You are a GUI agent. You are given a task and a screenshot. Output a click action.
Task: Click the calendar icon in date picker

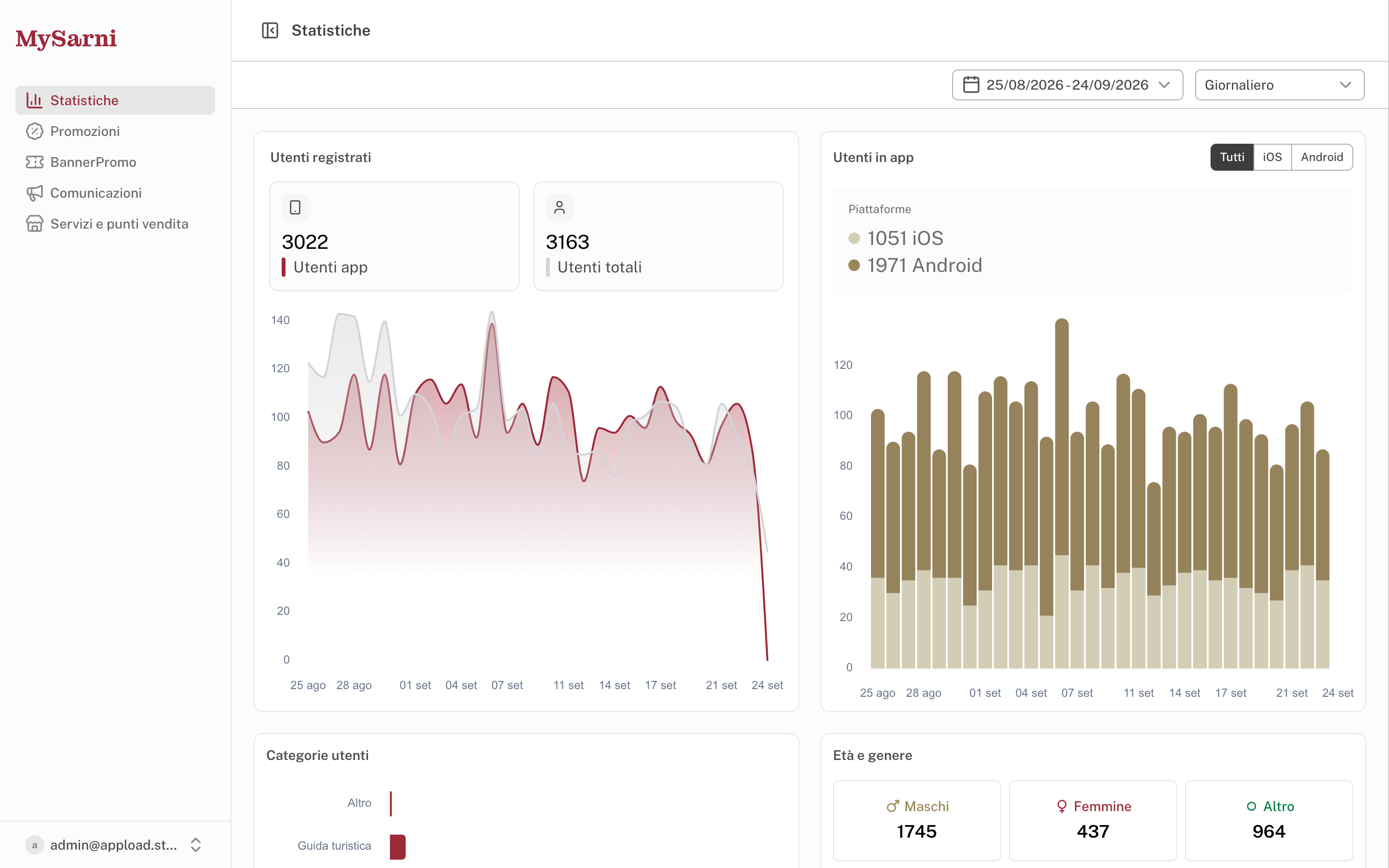click(x=971, y=85)
